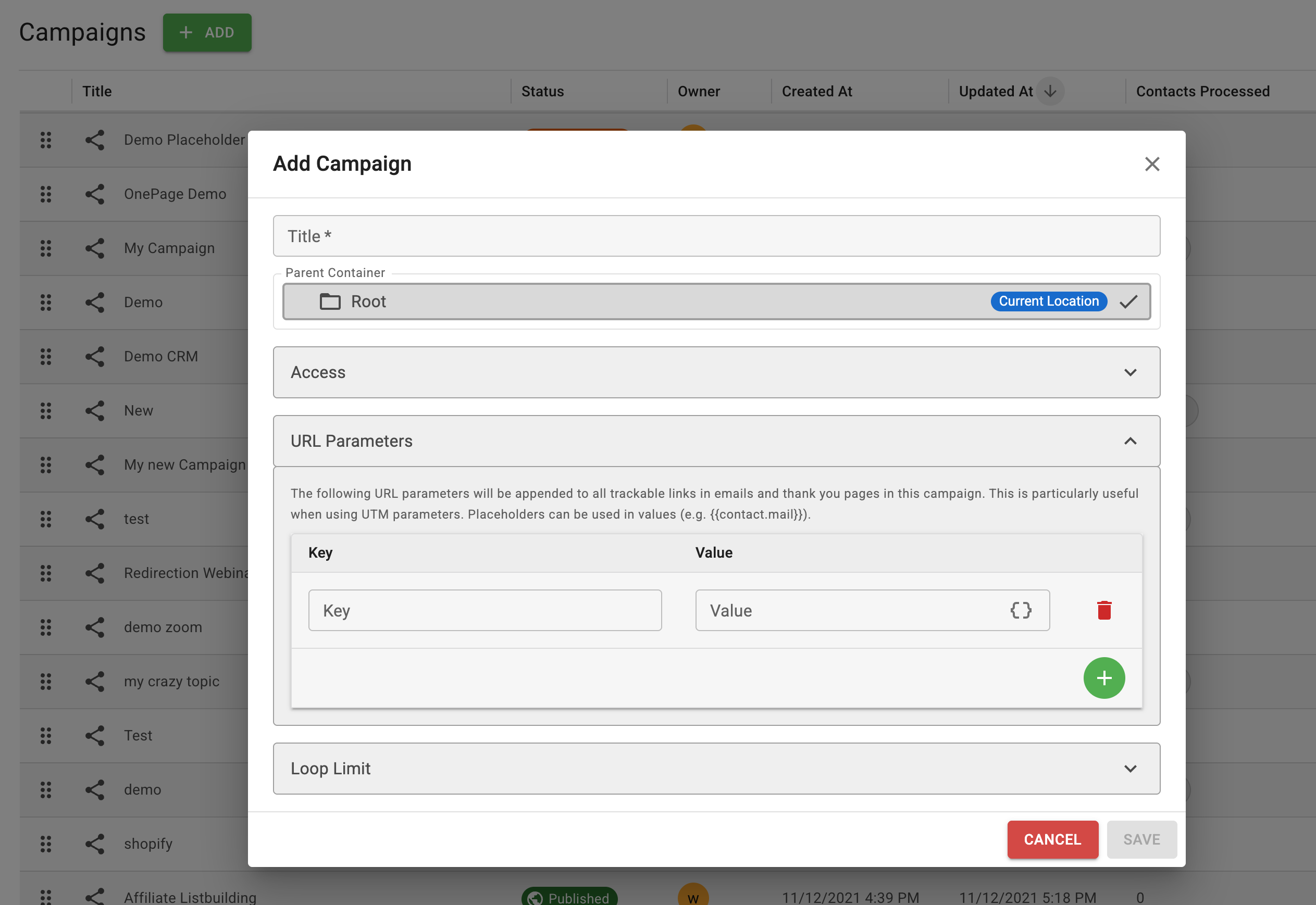This screenshot has width=1316, height=905.
Task: Click drag handle of test row
Action: 46,519
